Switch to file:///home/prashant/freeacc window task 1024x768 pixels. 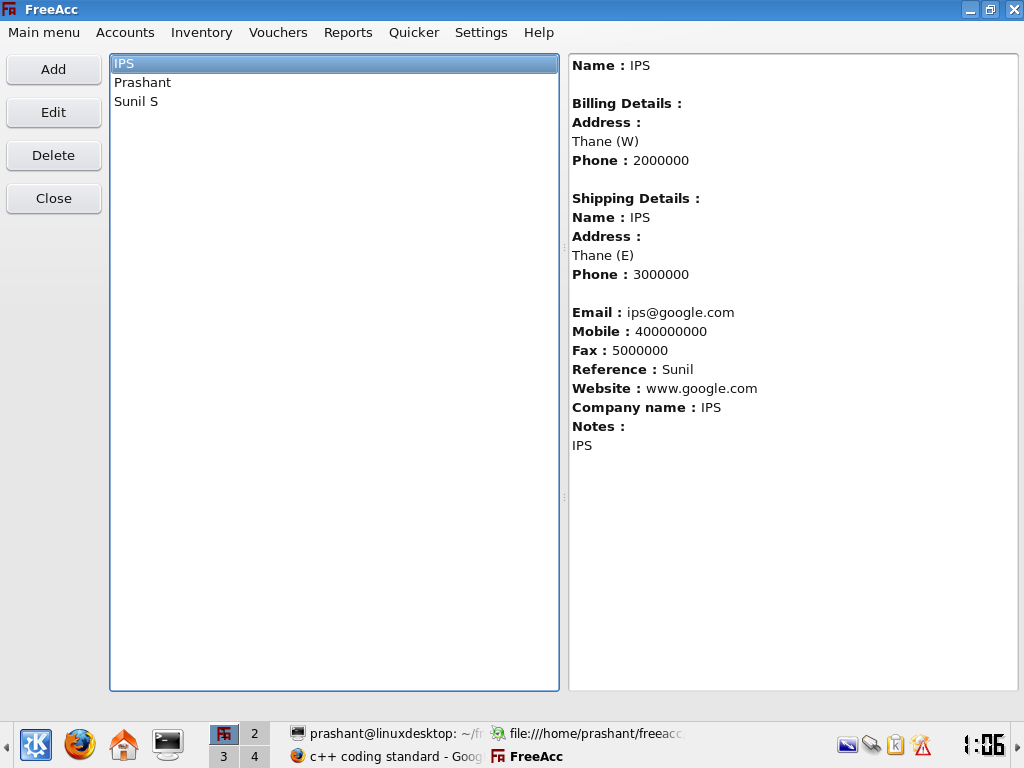pos(586,733)
